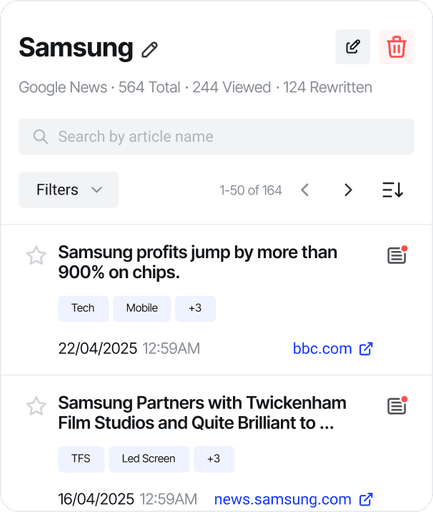
Task: Select the Mobile tag
Action: (142, 308)
